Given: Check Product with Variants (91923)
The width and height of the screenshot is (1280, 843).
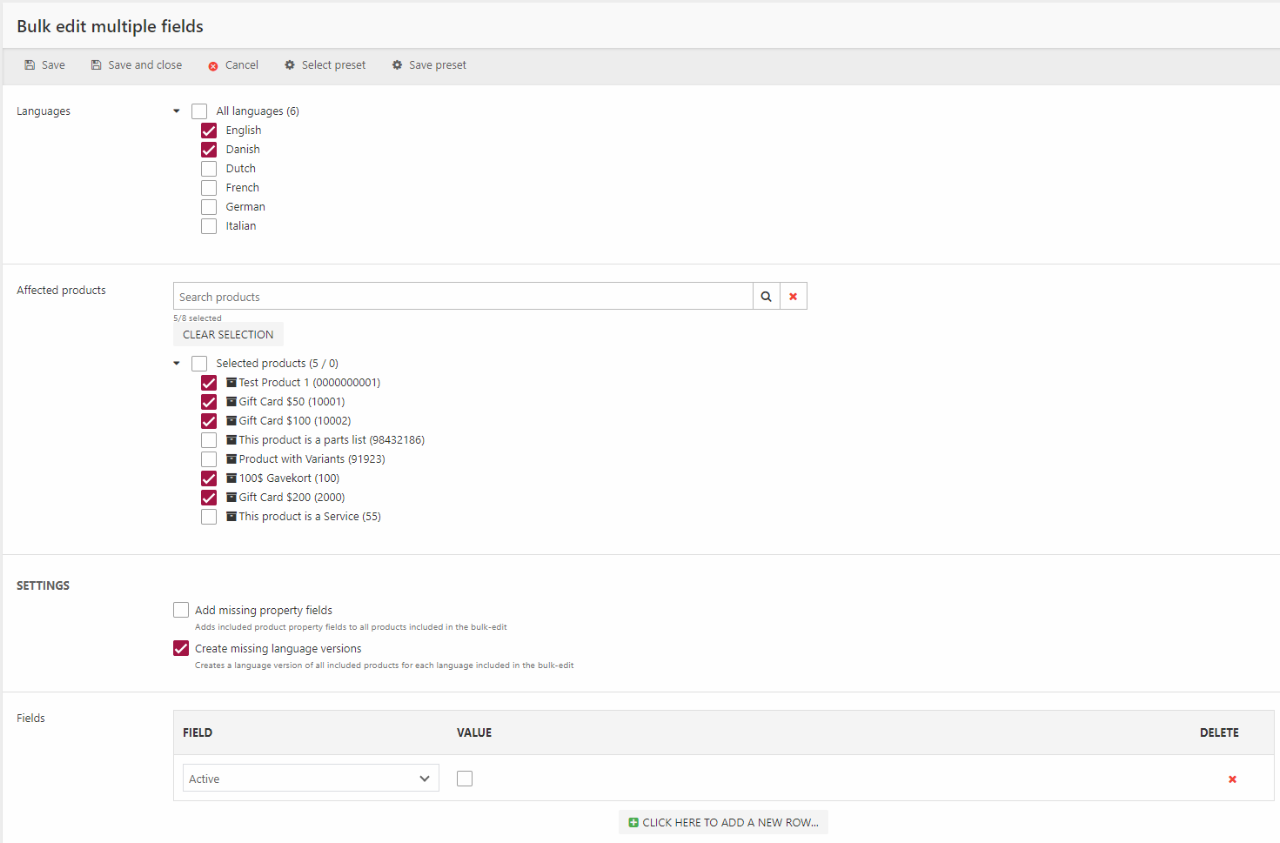Looking at the screenshot, I should pyautogui.click(x=209, y=459).
